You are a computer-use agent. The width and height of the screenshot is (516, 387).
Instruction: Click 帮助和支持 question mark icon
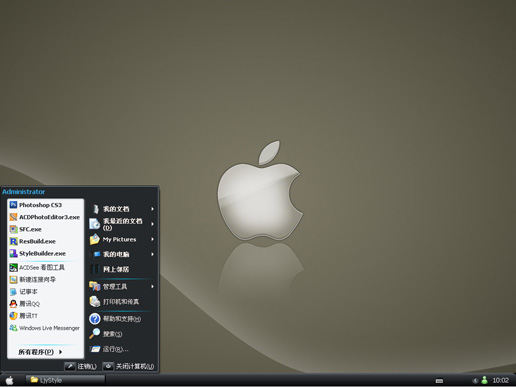[x=95, y=319]
